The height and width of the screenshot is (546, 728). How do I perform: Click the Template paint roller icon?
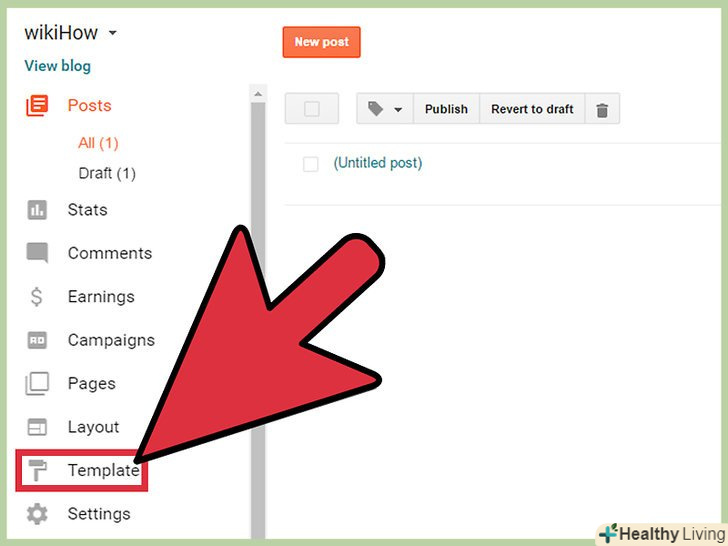(37, 470)
